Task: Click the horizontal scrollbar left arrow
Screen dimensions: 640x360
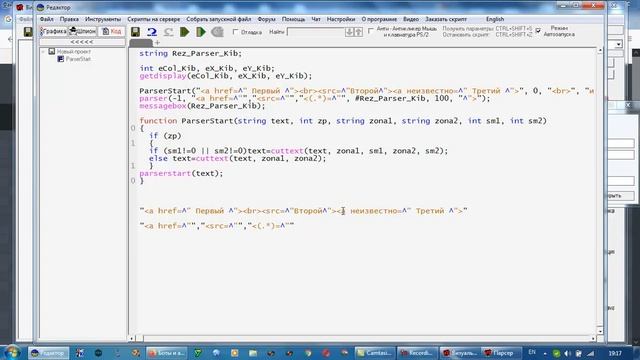Action: [x=132, y=338]
